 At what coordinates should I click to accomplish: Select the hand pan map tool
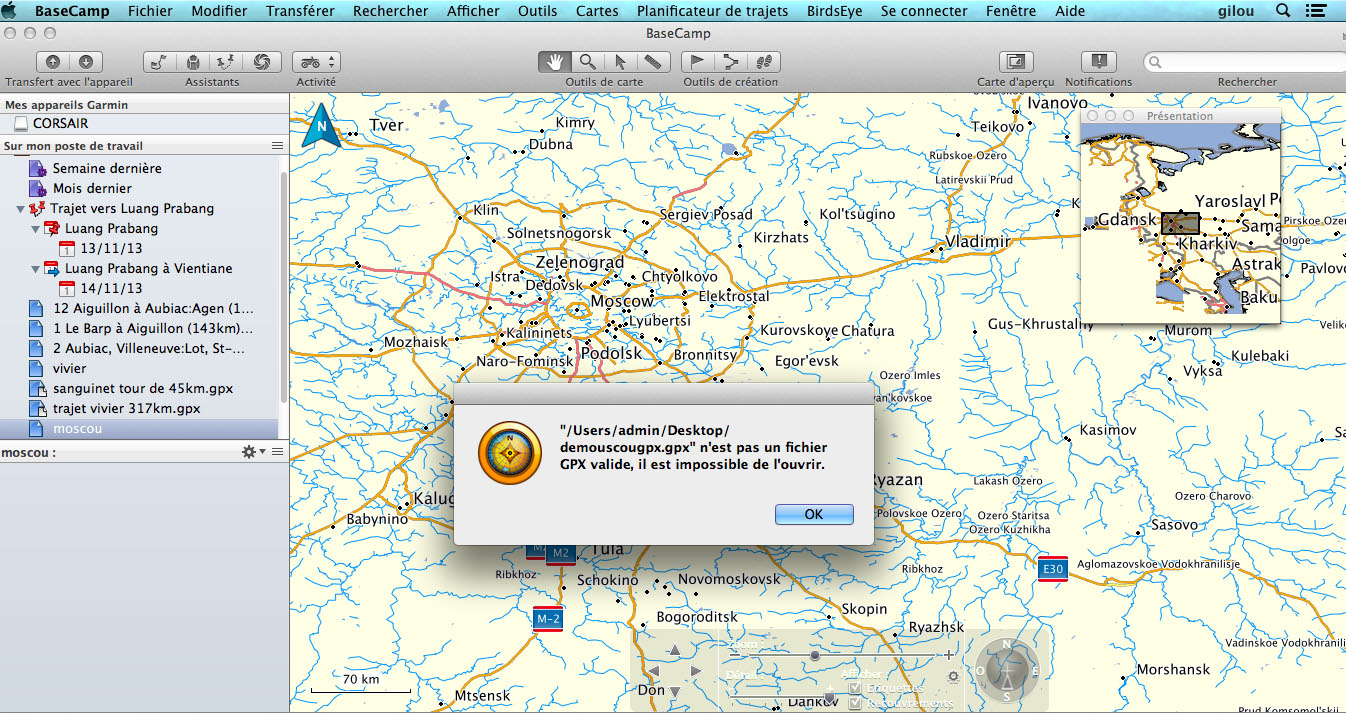pyautogui.click(x=554, y=62)
